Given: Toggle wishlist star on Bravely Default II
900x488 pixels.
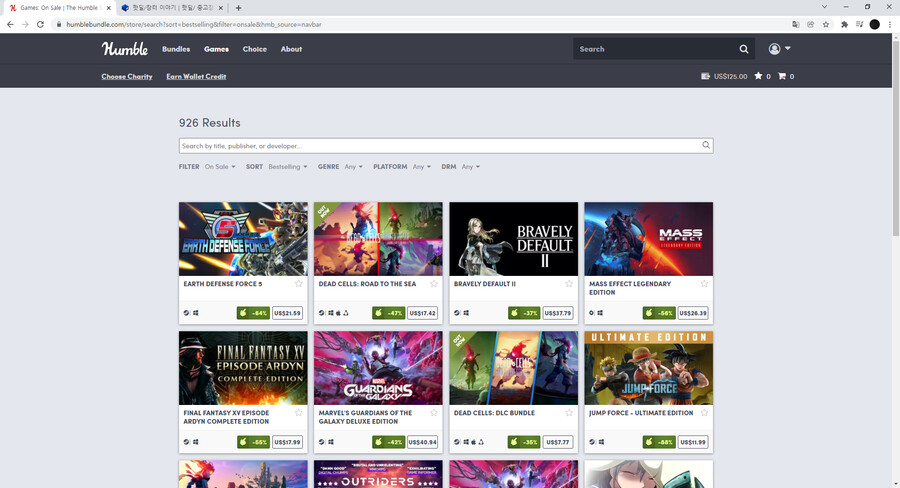Looking at the screenshot, I should (x=569, y=284).
